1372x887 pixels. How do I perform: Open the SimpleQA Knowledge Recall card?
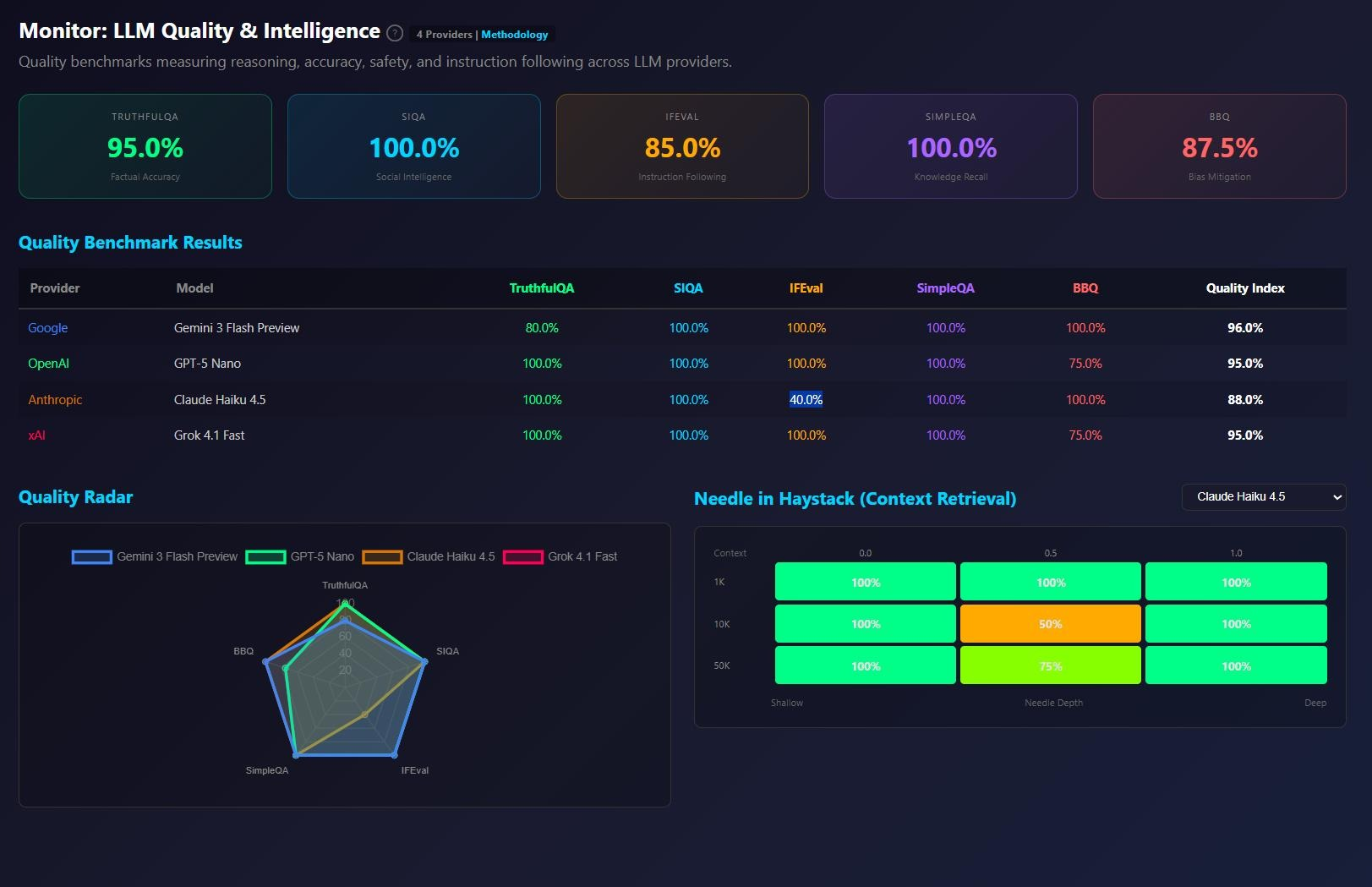point(951,146)
